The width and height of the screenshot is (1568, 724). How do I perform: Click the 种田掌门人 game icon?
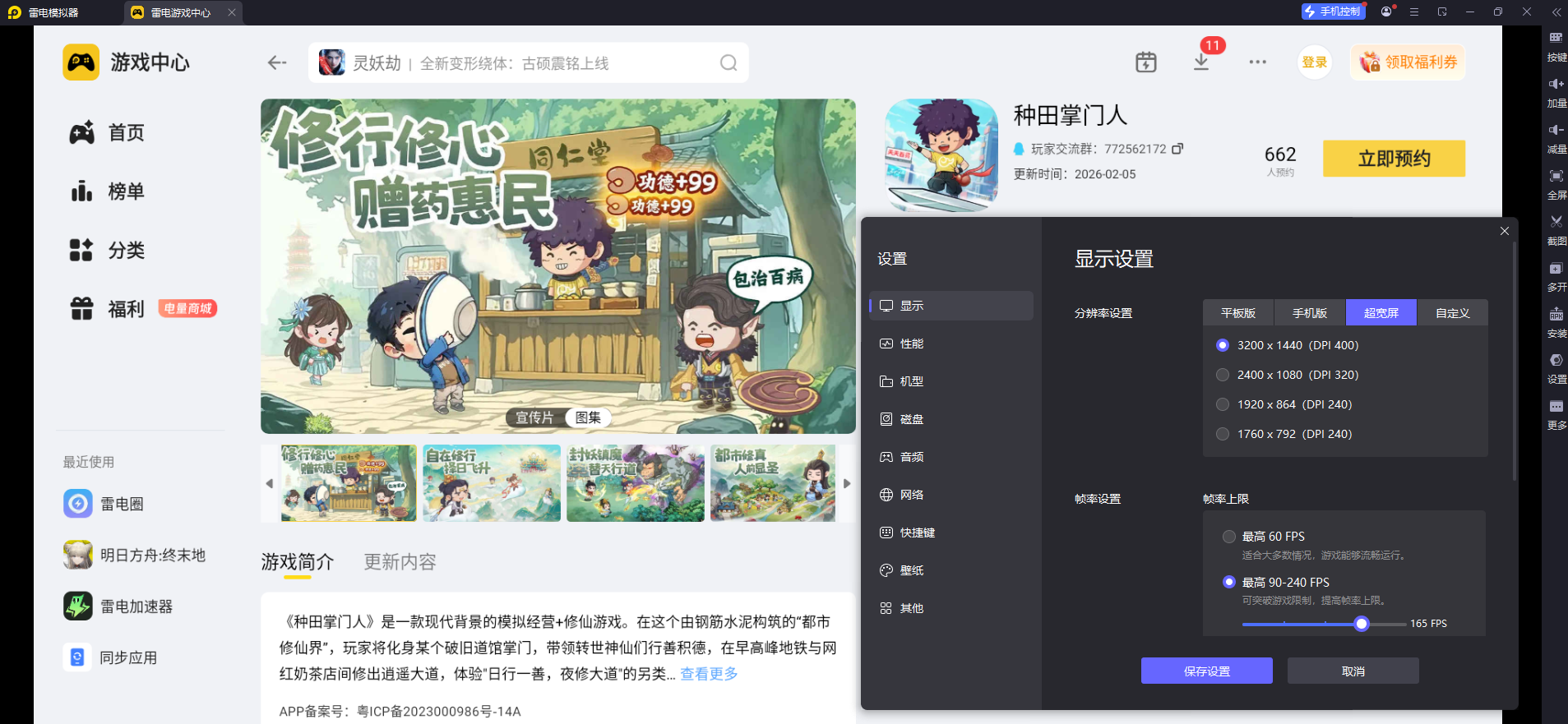tap(941, 155)
